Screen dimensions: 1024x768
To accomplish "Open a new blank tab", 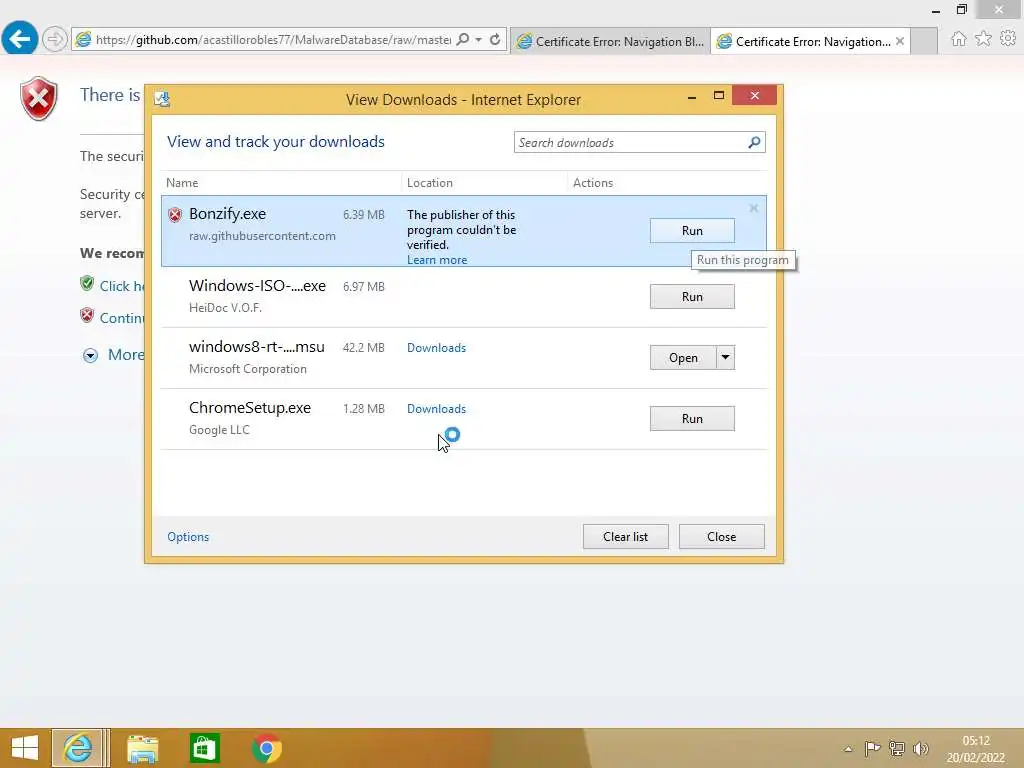I will pyautogui.click(x=924, y=41).
